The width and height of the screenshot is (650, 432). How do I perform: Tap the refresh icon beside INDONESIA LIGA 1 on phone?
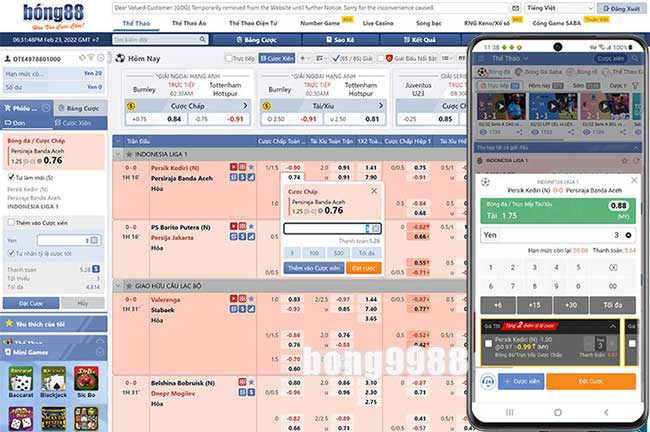coord(636,160)
